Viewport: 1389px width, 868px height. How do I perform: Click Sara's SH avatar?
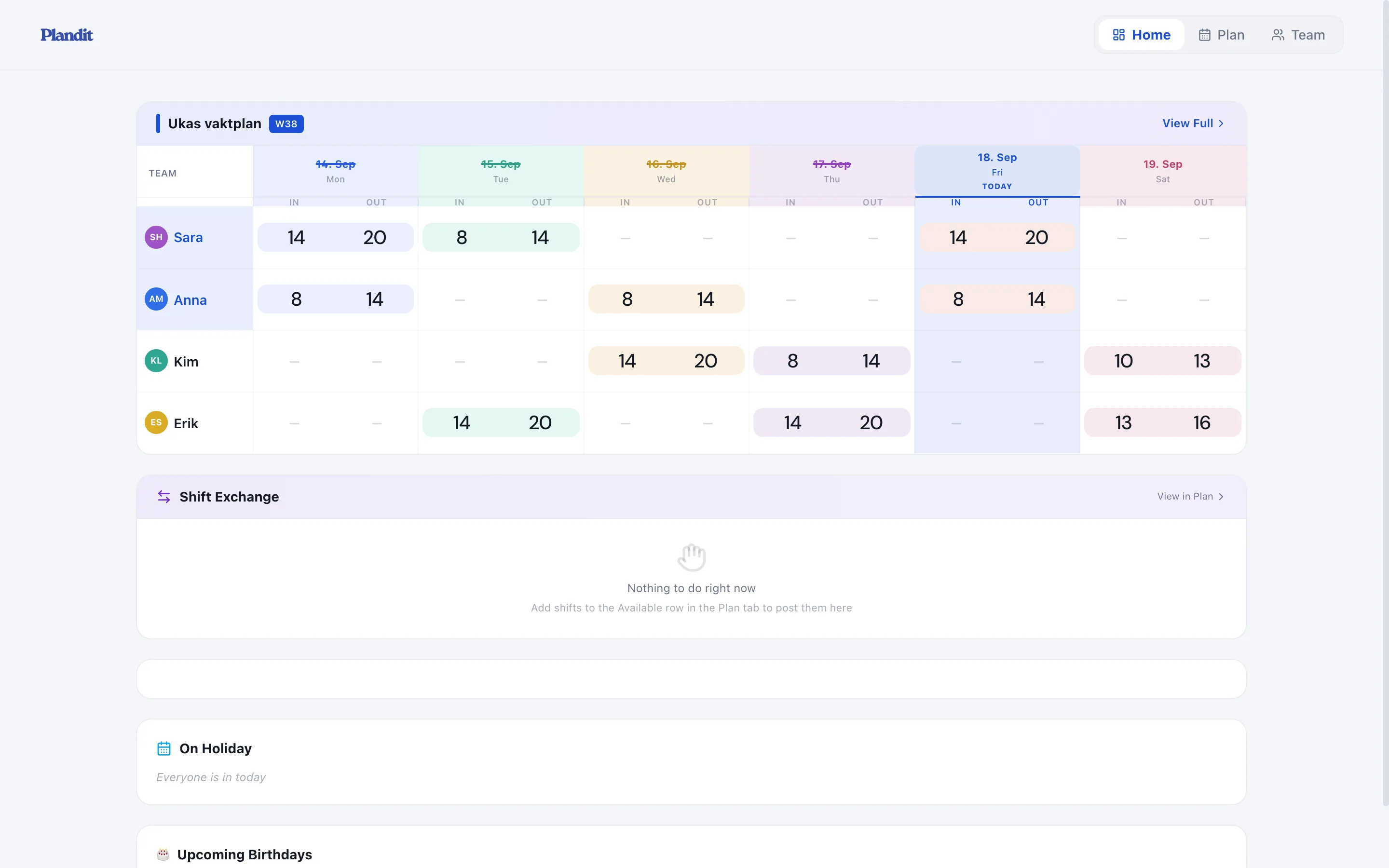coord(156,237)
